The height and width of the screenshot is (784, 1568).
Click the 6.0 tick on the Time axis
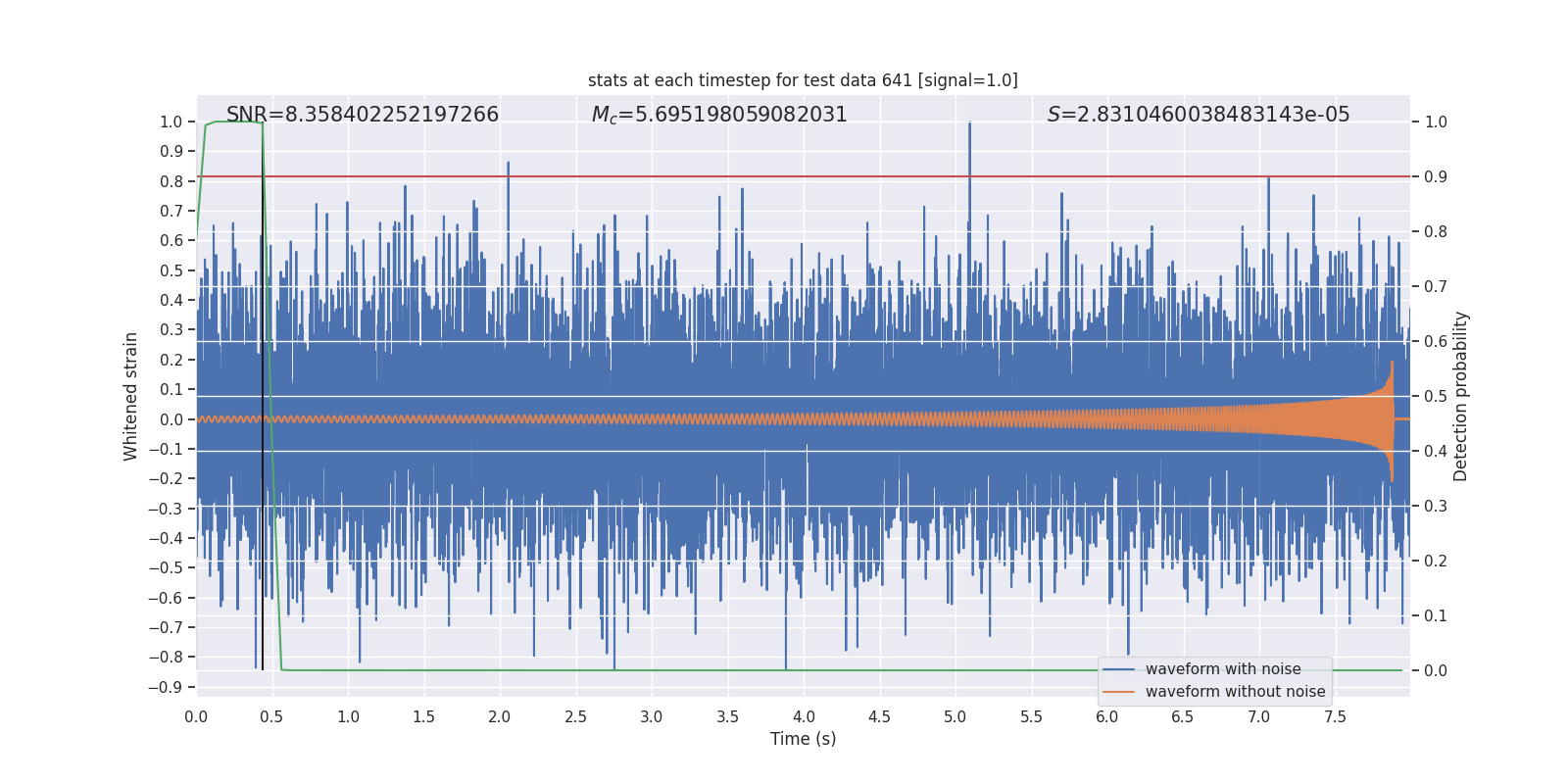point(1107,716)
